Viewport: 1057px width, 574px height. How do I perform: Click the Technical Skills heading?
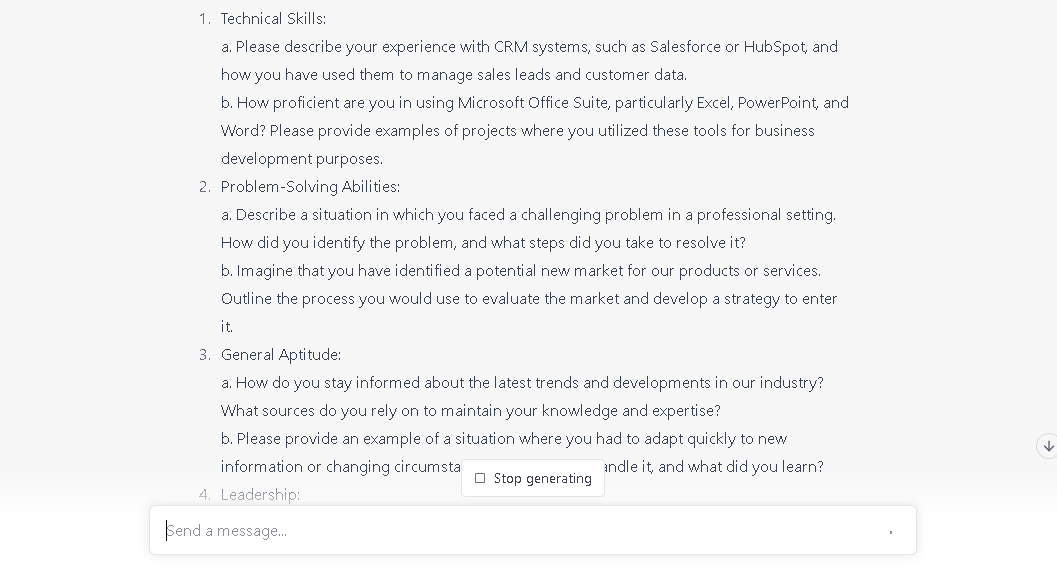click(x=273, y=19)
